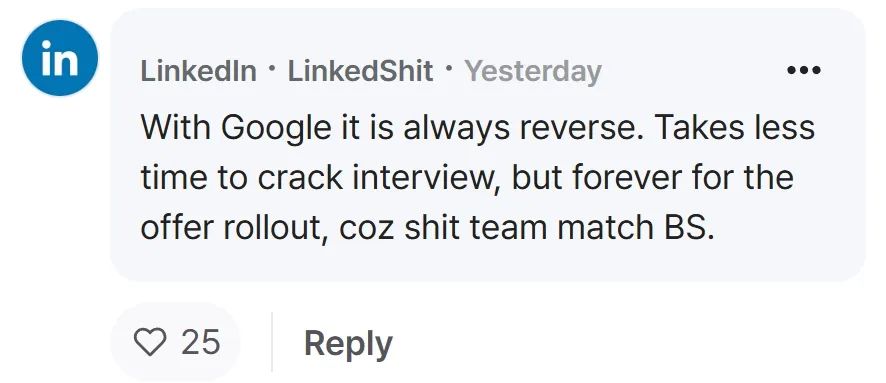Click the divider beside Reply
The height and width of the screenshot is (383, 886).
272,342
